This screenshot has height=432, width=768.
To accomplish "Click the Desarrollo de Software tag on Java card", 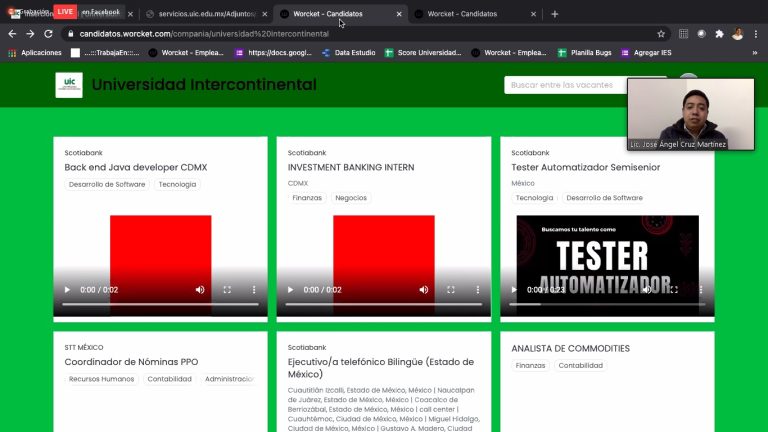I will coord(107,184).
